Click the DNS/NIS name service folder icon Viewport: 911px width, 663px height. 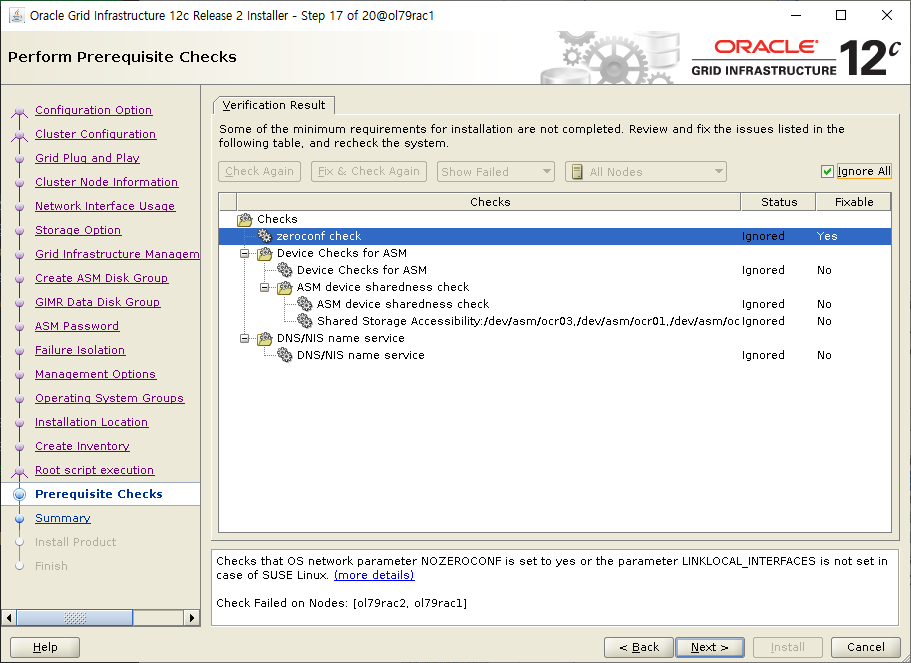(x=265, y=338)
